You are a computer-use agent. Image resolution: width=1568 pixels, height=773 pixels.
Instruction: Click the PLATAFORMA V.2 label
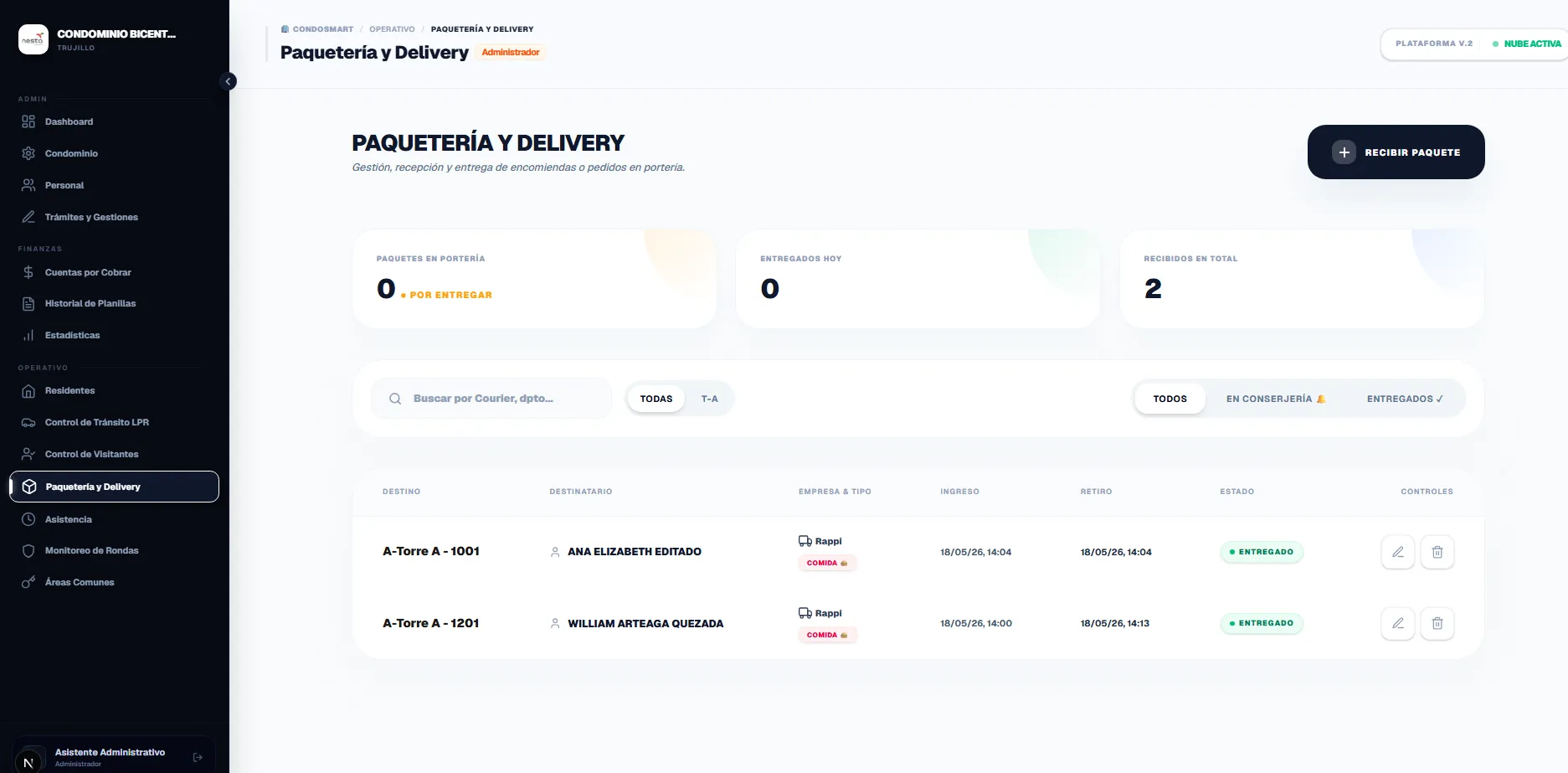[1434, 44]
